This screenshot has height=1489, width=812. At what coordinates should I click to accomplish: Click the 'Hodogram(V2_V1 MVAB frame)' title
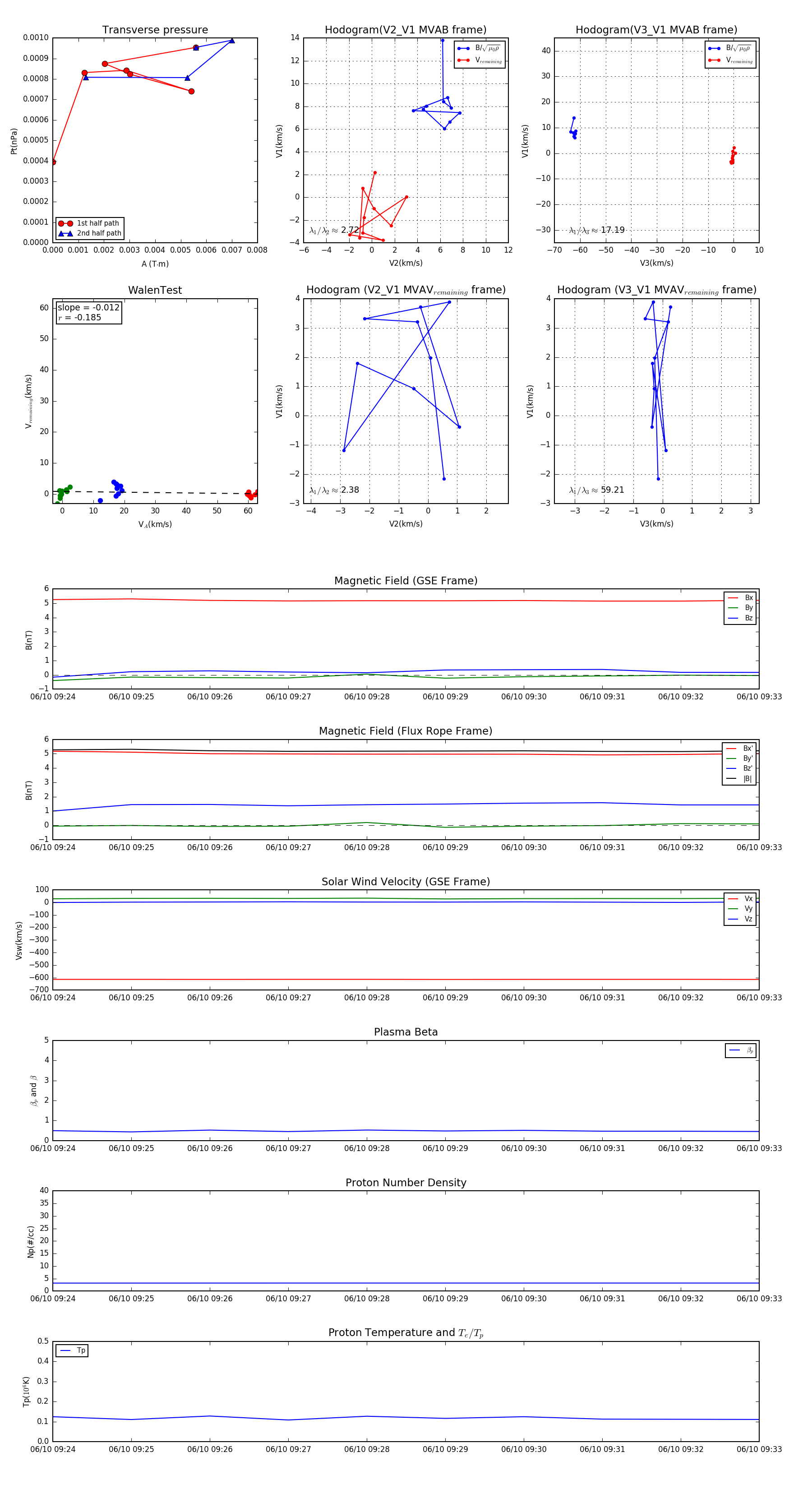point(405,30)
